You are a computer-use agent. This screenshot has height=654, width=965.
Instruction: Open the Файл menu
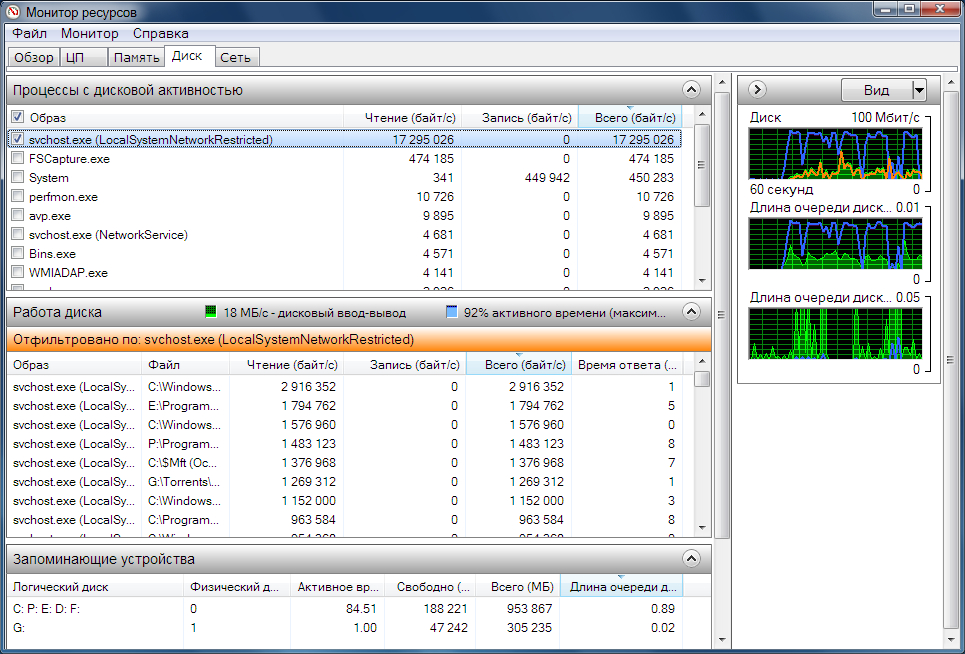30,33
